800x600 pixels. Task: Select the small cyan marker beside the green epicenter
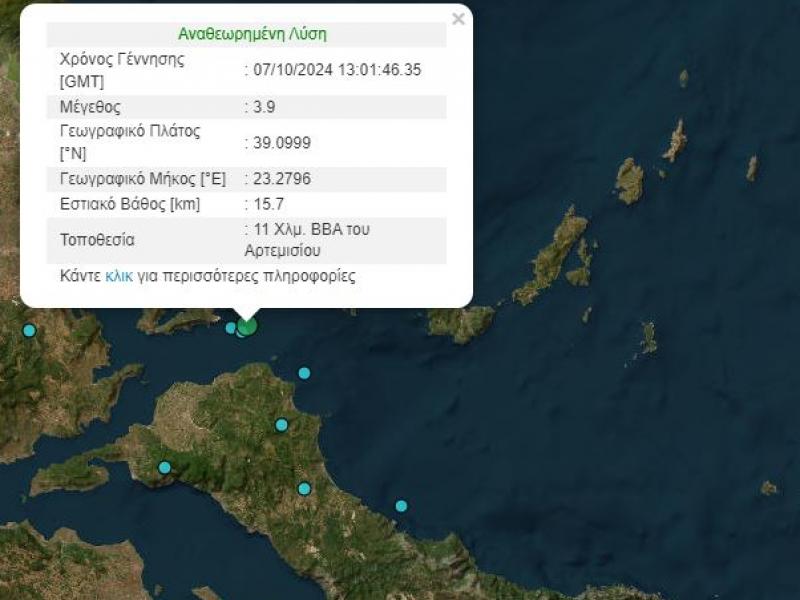pyautogui.click(x=231, y=328)
